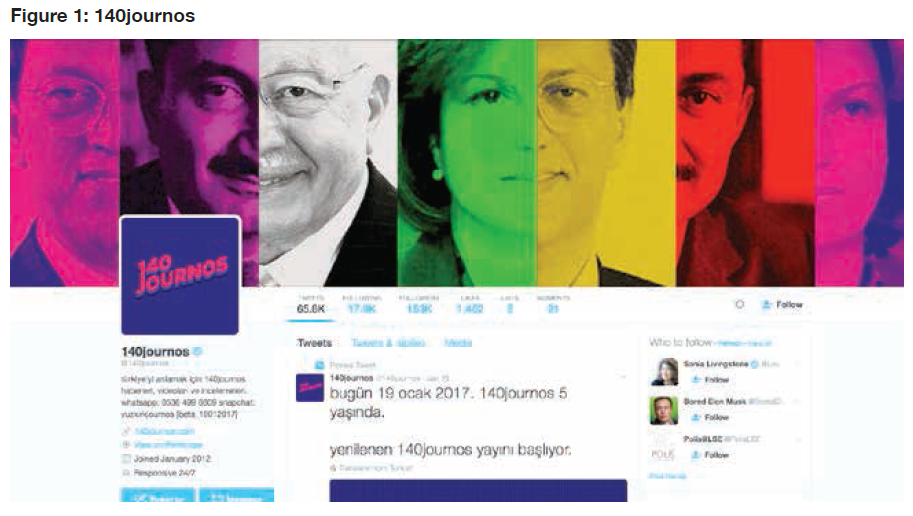The width and height of the screenshot is (913, 516).
Task: View the Followers count list
Action: (x=419, y=305)
